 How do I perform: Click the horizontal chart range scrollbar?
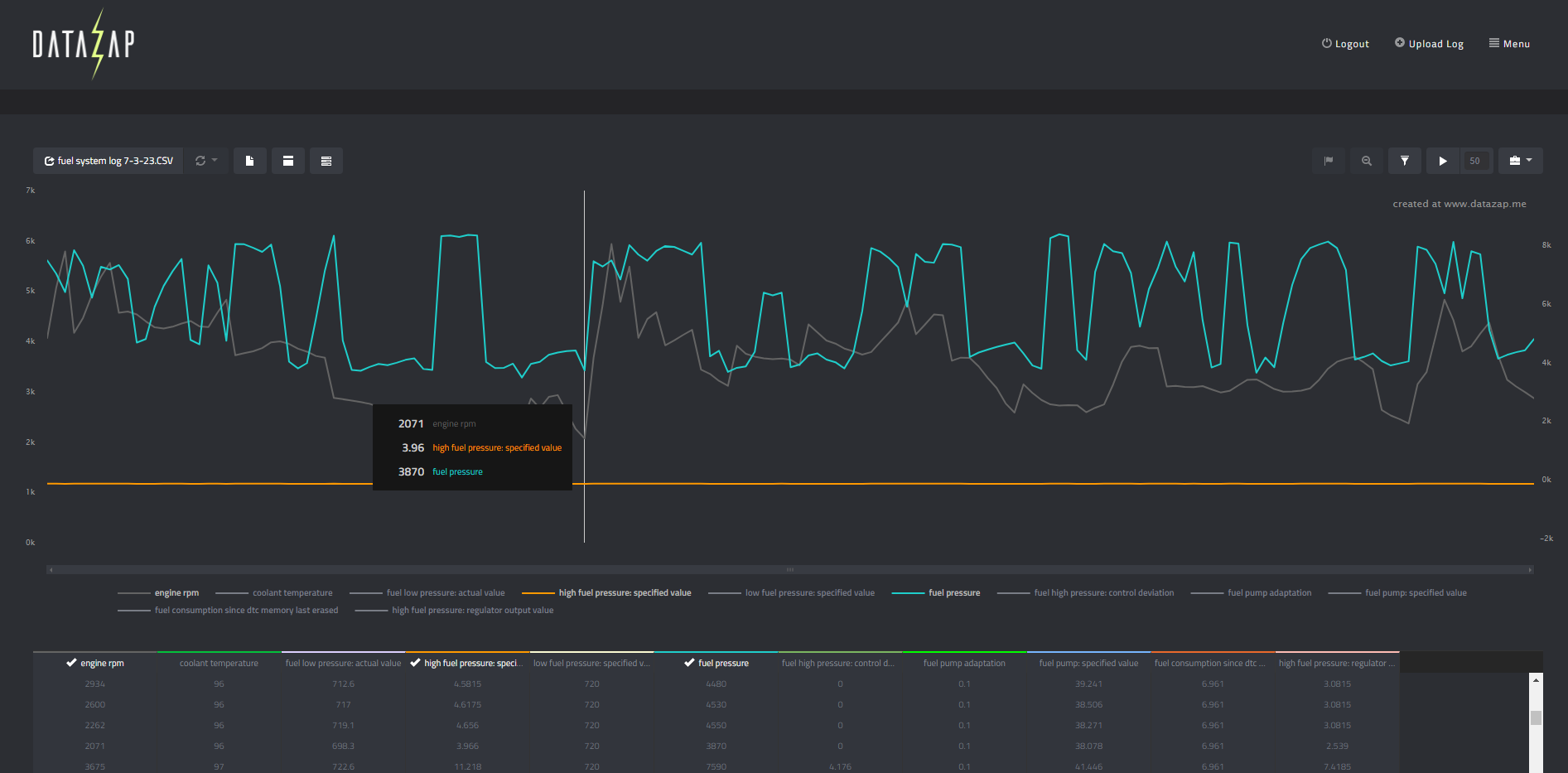(789, 570)
